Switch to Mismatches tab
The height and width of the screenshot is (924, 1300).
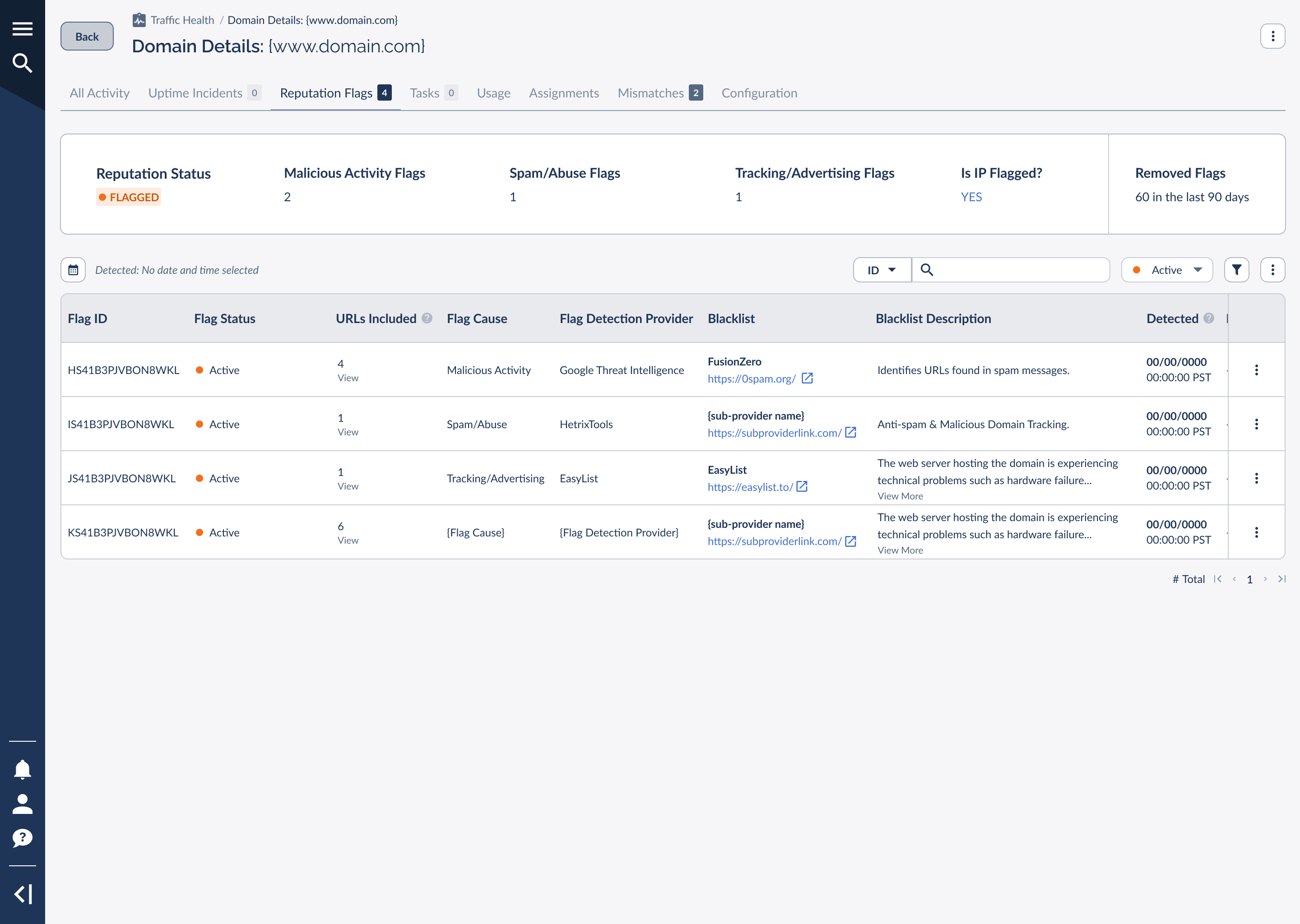(660, 93)
